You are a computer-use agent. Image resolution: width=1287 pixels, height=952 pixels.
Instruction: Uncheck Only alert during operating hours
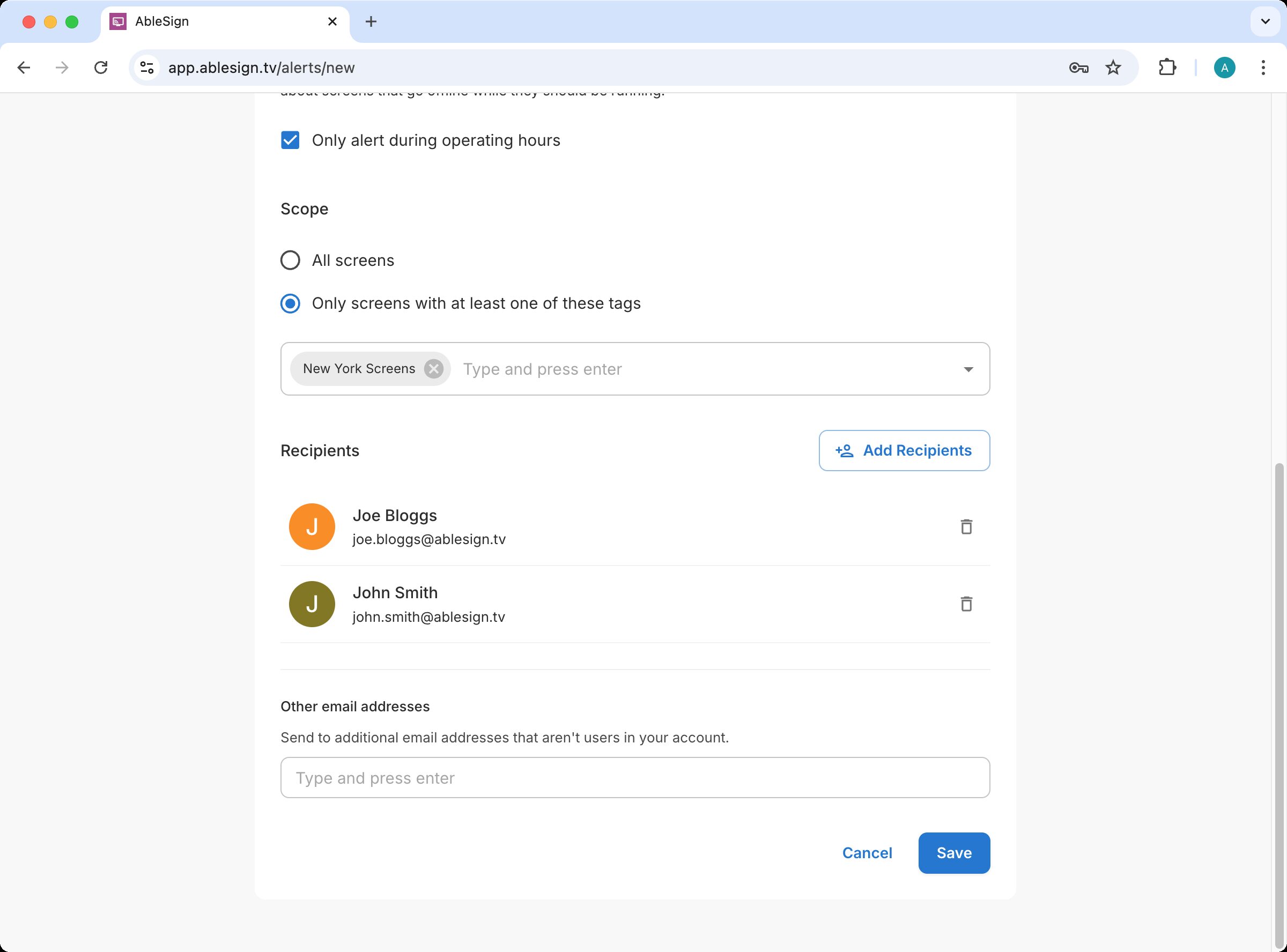[290, 140]
